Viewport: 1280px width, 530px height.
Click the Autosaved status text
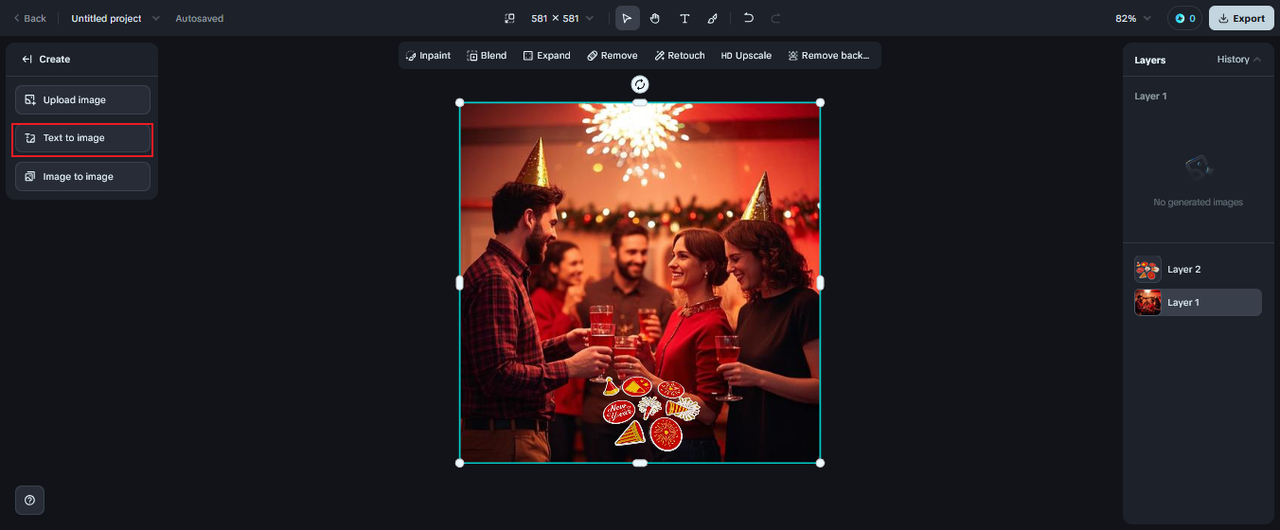click(x=200, y=18)
